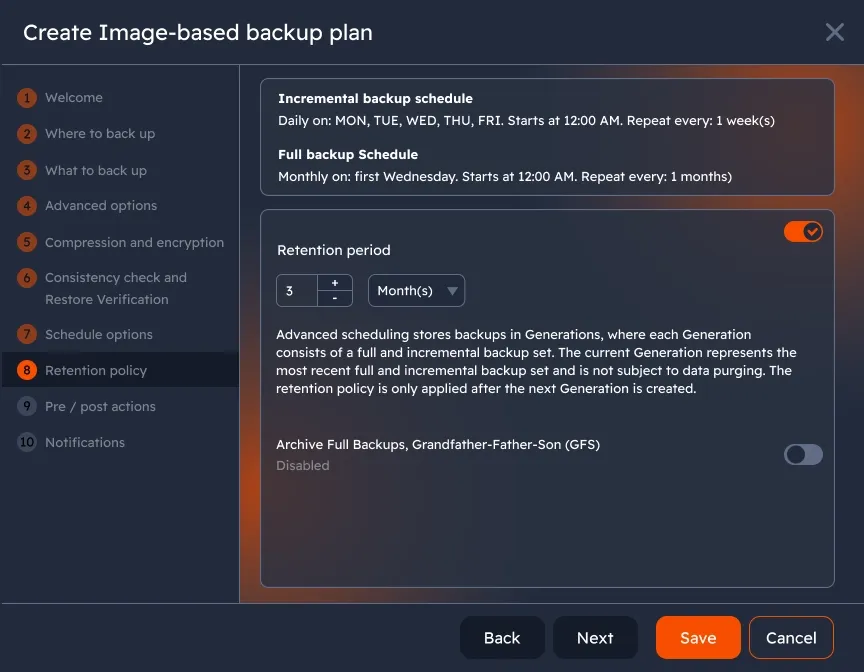This screenshot has width=864, height=672.
Task: Click the retention period number field
Action: pyautogui.click(x=297, y=290)
